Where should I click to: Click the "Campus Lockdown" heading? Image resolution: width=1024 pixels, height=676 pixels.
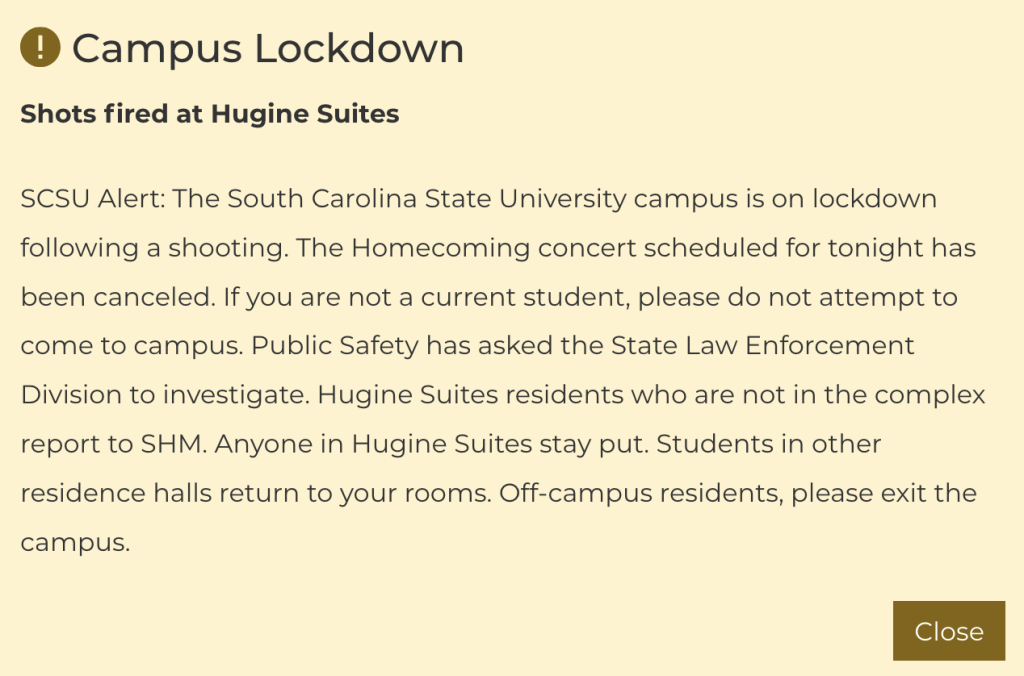tap(267, 48)
